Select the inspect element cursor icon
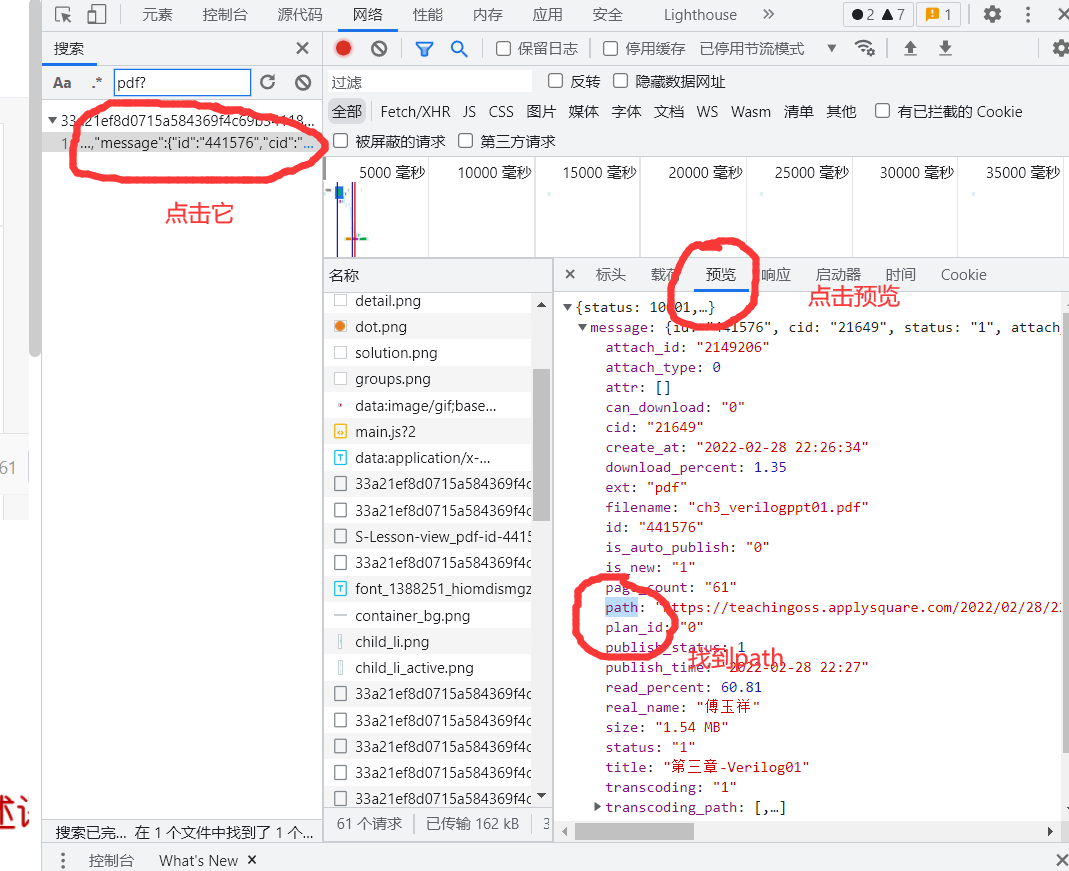The width and height of the screenshot is (1069, 871). click(63, 14)
